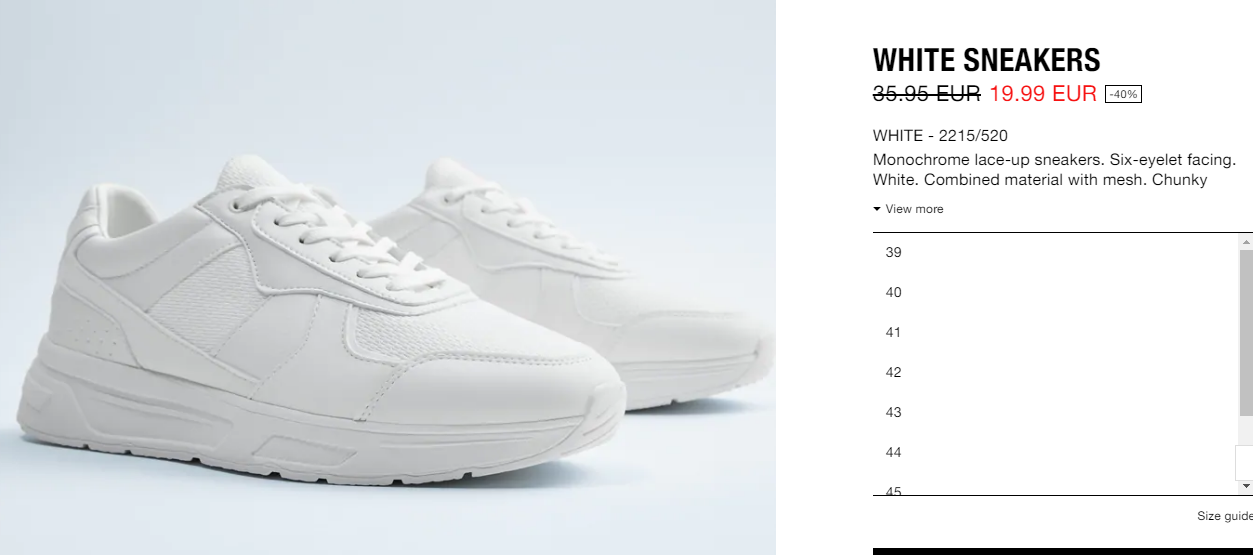
Task: Click the View more caret arrow
Action: click(x=877, y=209)
